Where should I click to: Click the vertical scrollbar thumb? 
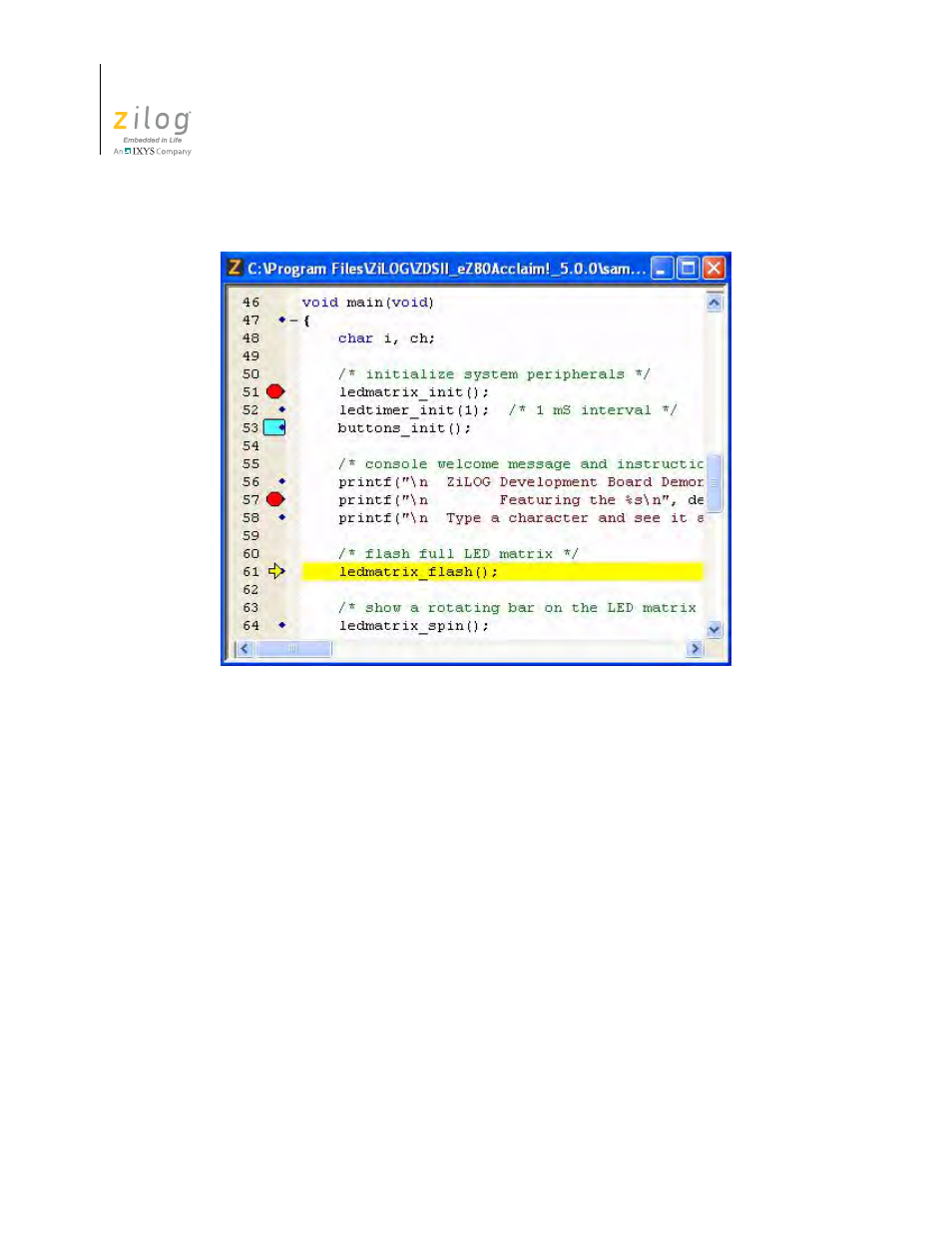[x=714, y=483]
